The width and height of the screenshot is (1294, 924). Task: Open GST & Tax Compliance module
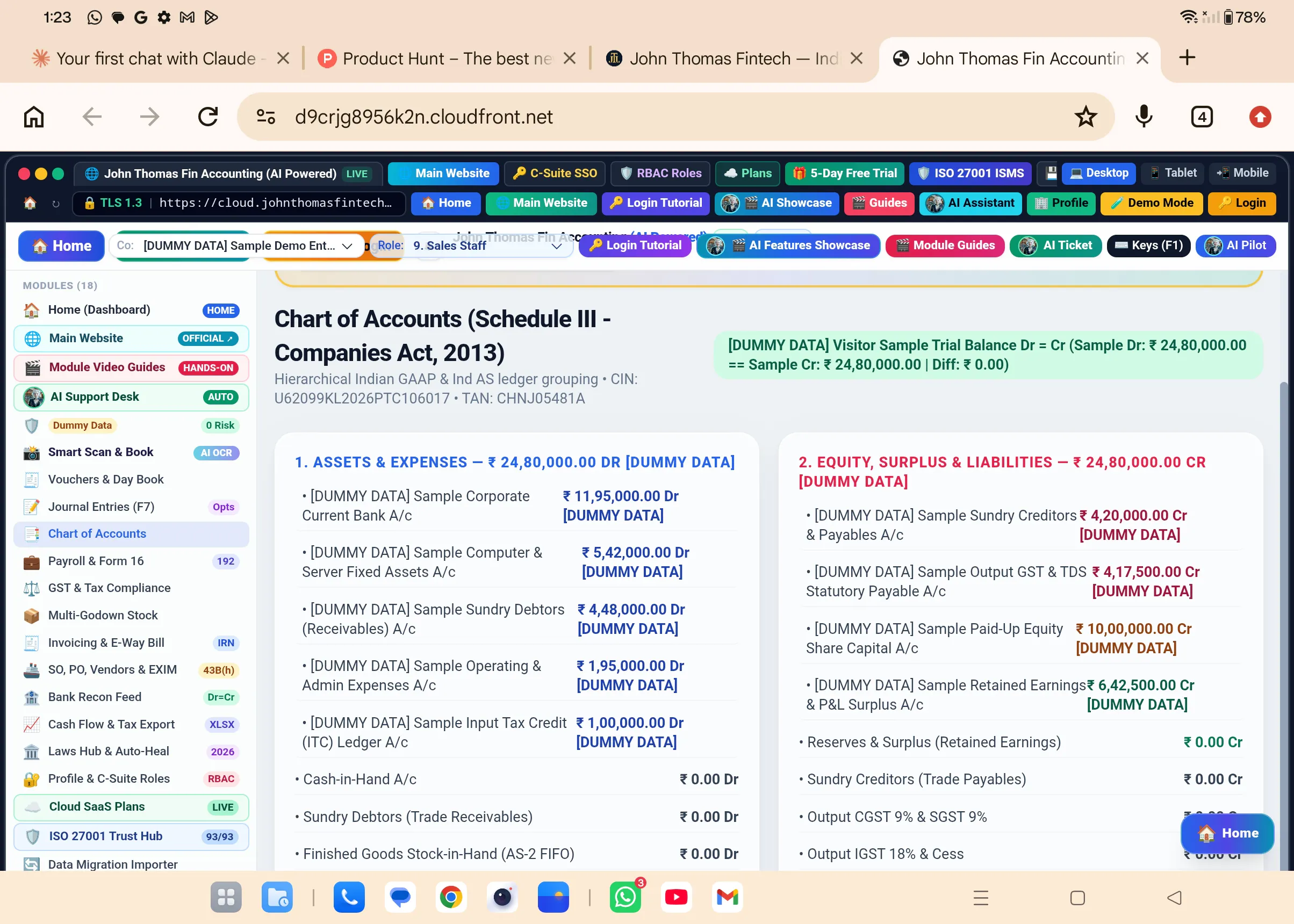click(x=132, y=588)
